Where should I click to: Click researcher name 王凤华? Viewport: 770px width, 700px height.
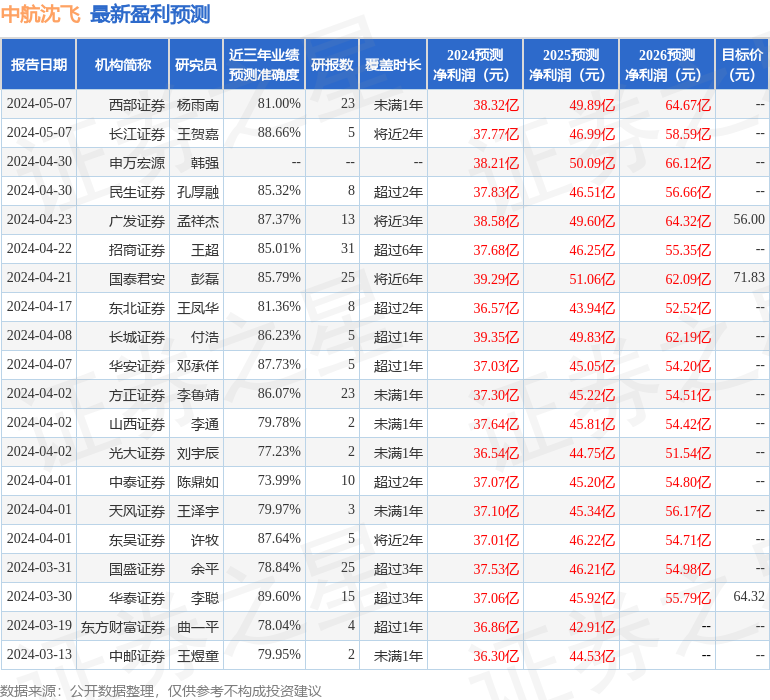pos(198,308)
